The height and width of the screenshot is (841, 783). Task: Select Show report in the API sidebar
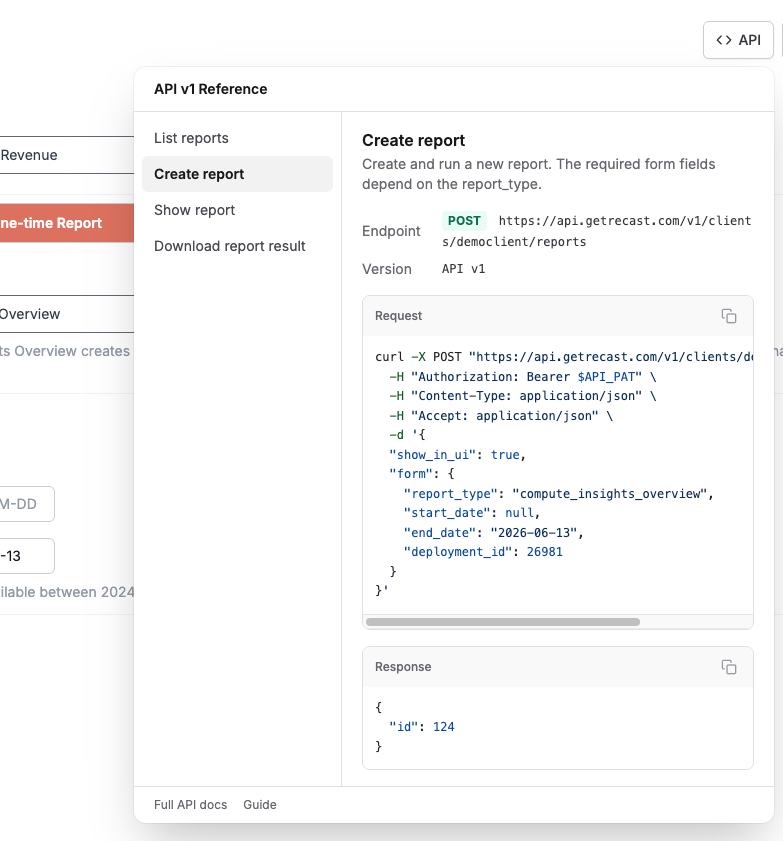237,210
